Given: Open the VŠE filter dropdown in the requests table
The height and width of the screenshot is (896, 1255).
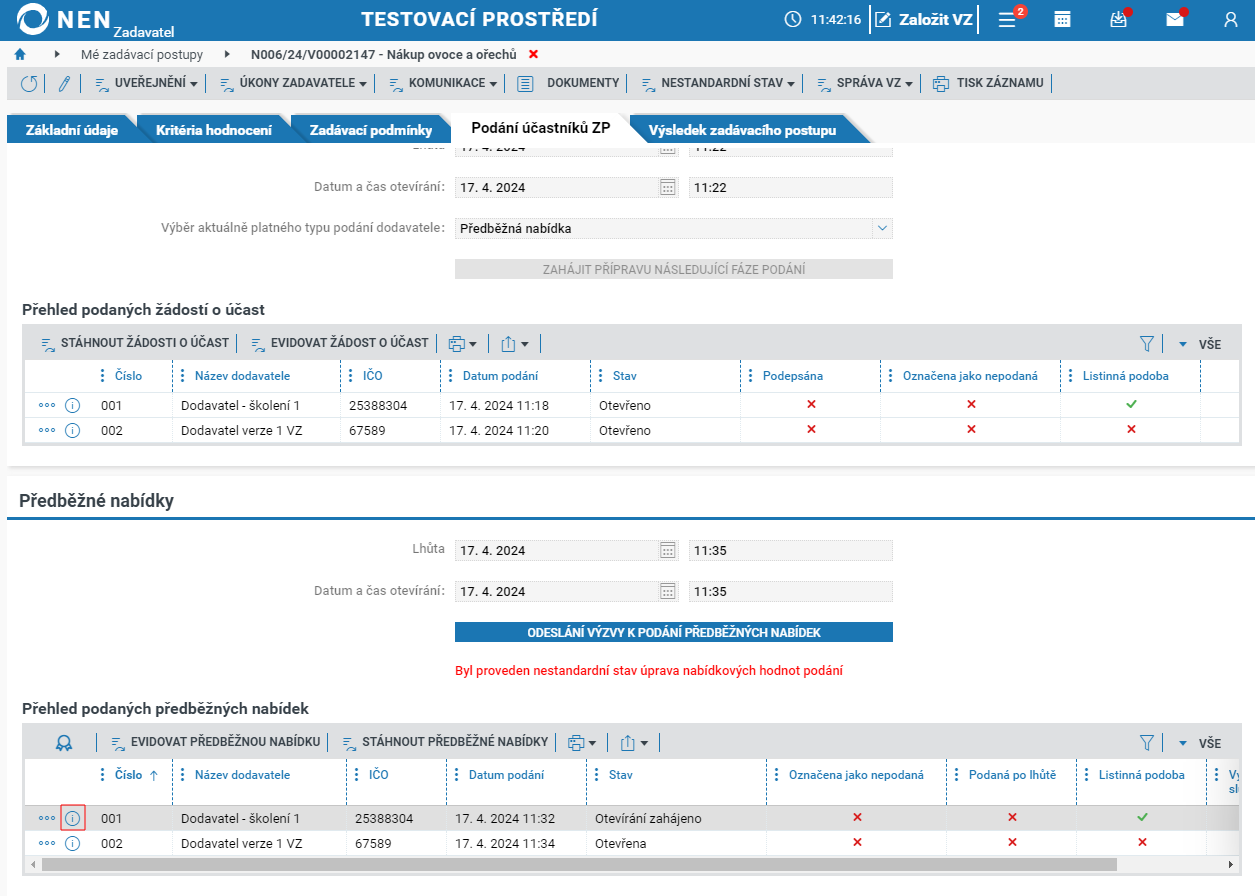Looking at the screenshot, I should (x=1200, y=343).
